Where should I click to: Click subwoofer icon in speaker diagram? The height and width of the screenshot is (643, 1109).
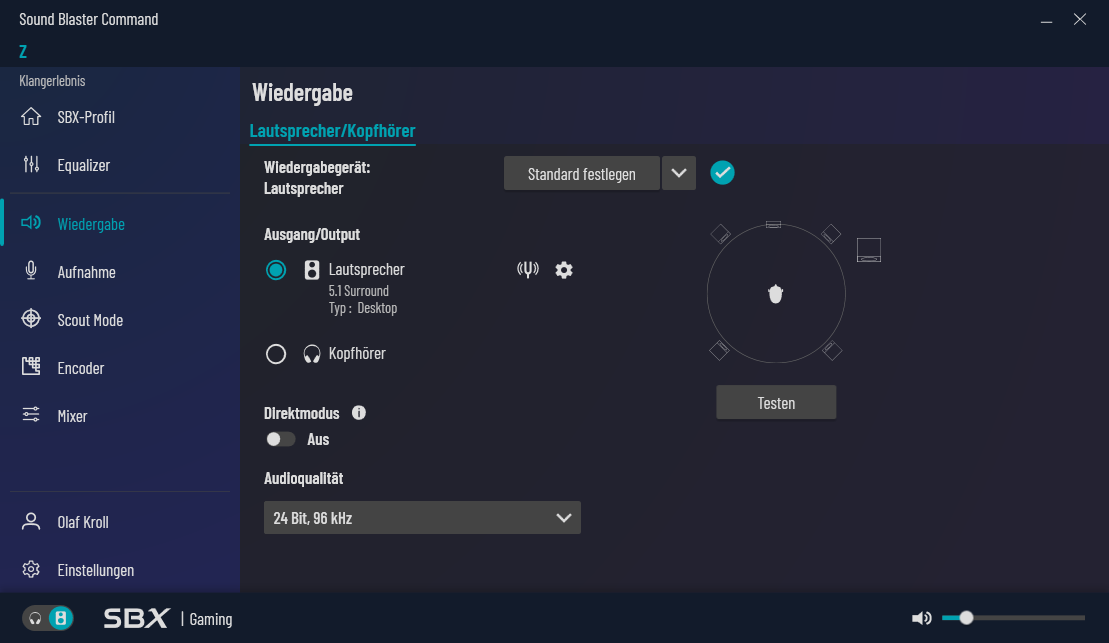[869, 250]
